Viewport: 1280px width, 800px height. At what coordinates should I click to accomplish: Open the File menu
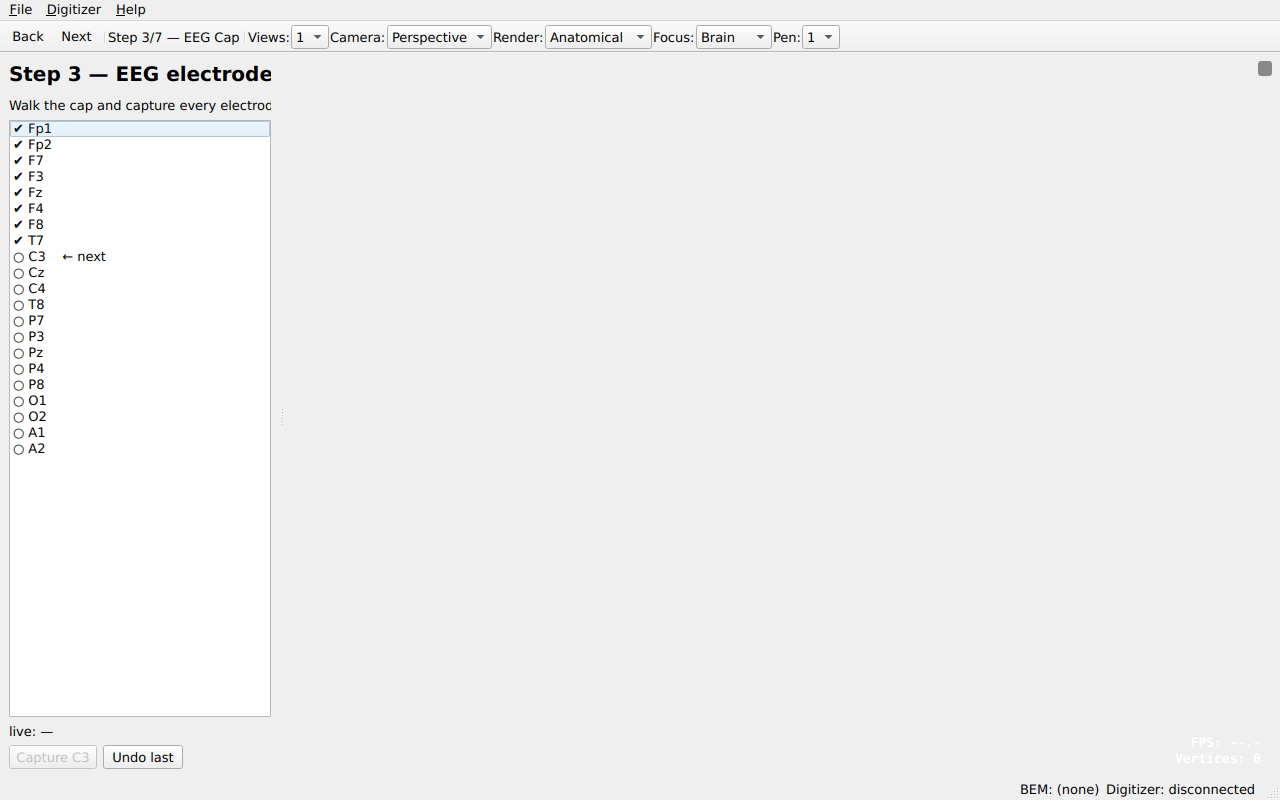pos(20,10)
